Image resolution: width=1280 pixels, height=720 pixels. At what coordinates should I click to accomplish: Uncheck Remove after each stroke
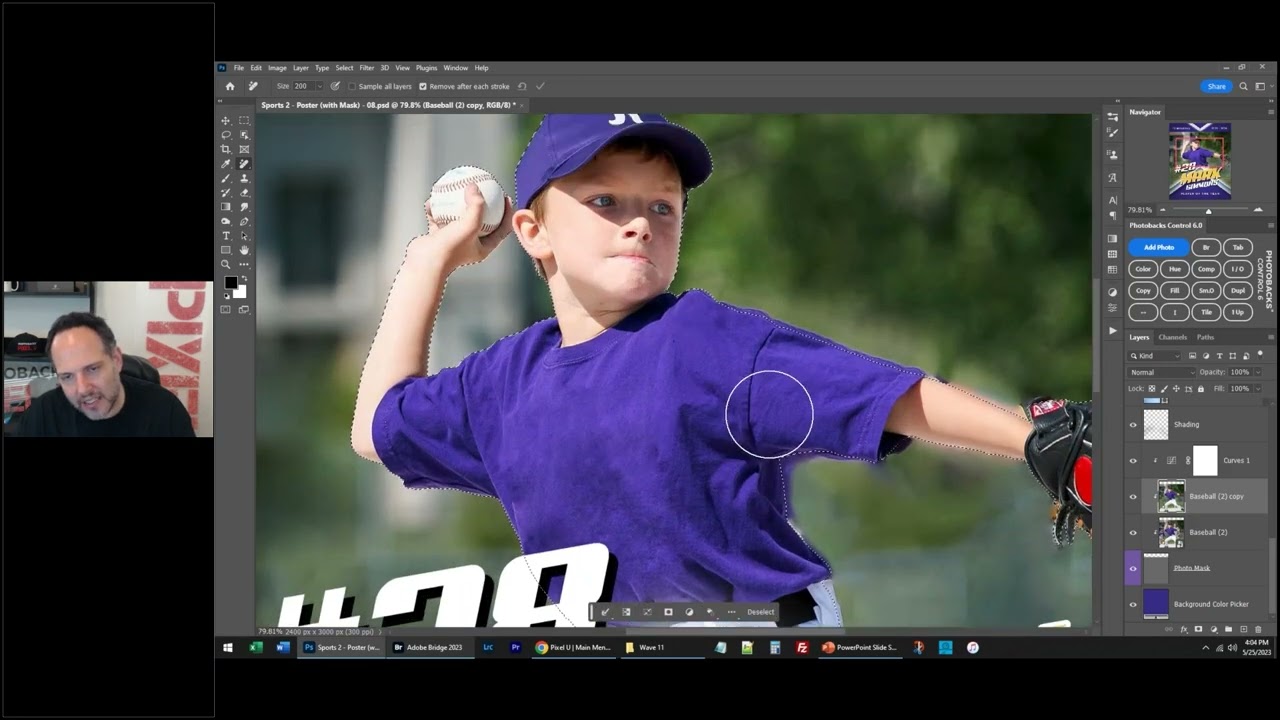tap(422, 86)
